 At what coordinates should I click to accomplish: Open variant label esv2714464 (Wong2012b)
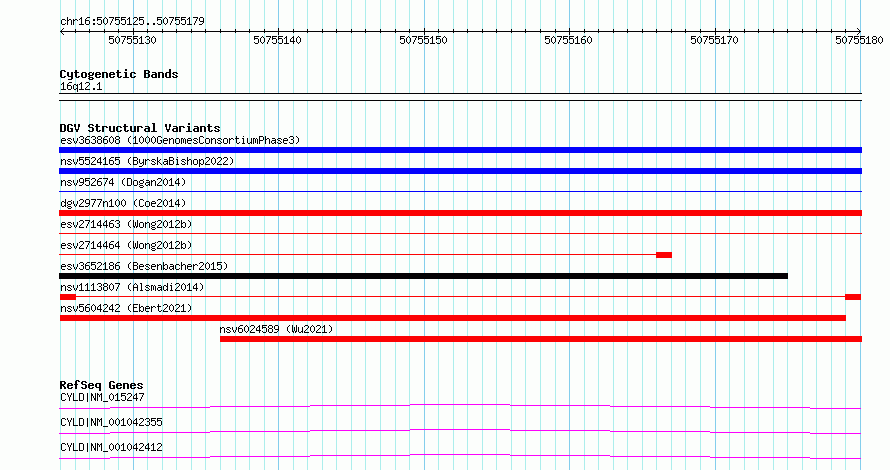coord(126,245)
